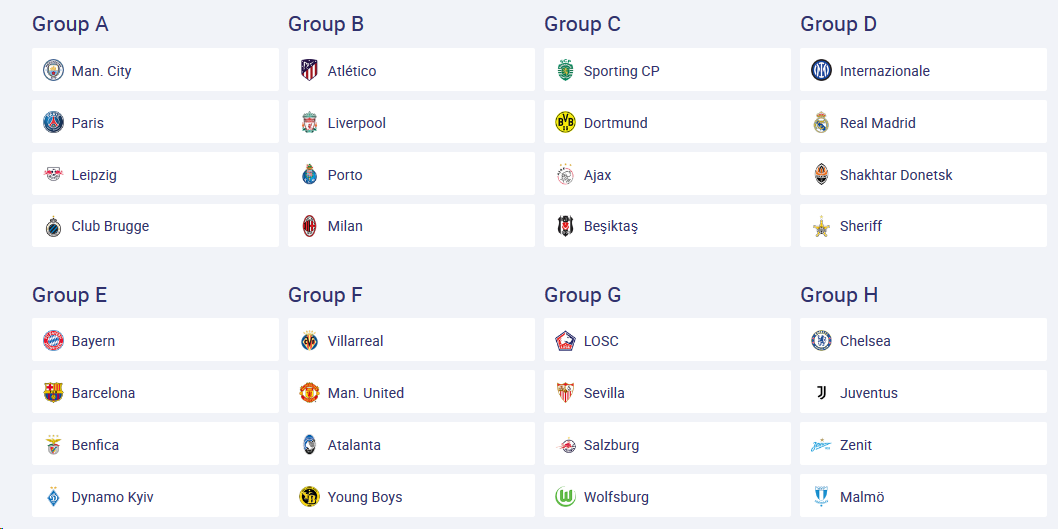Click the Group G heading
Viewport: 1058px width, 529px height.
point(582,295)
